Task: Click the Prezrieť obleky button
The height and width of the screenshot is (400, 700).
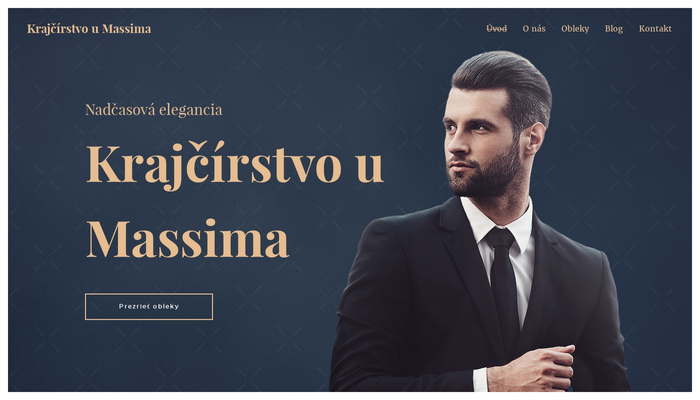Action: (x=149, y=306)
